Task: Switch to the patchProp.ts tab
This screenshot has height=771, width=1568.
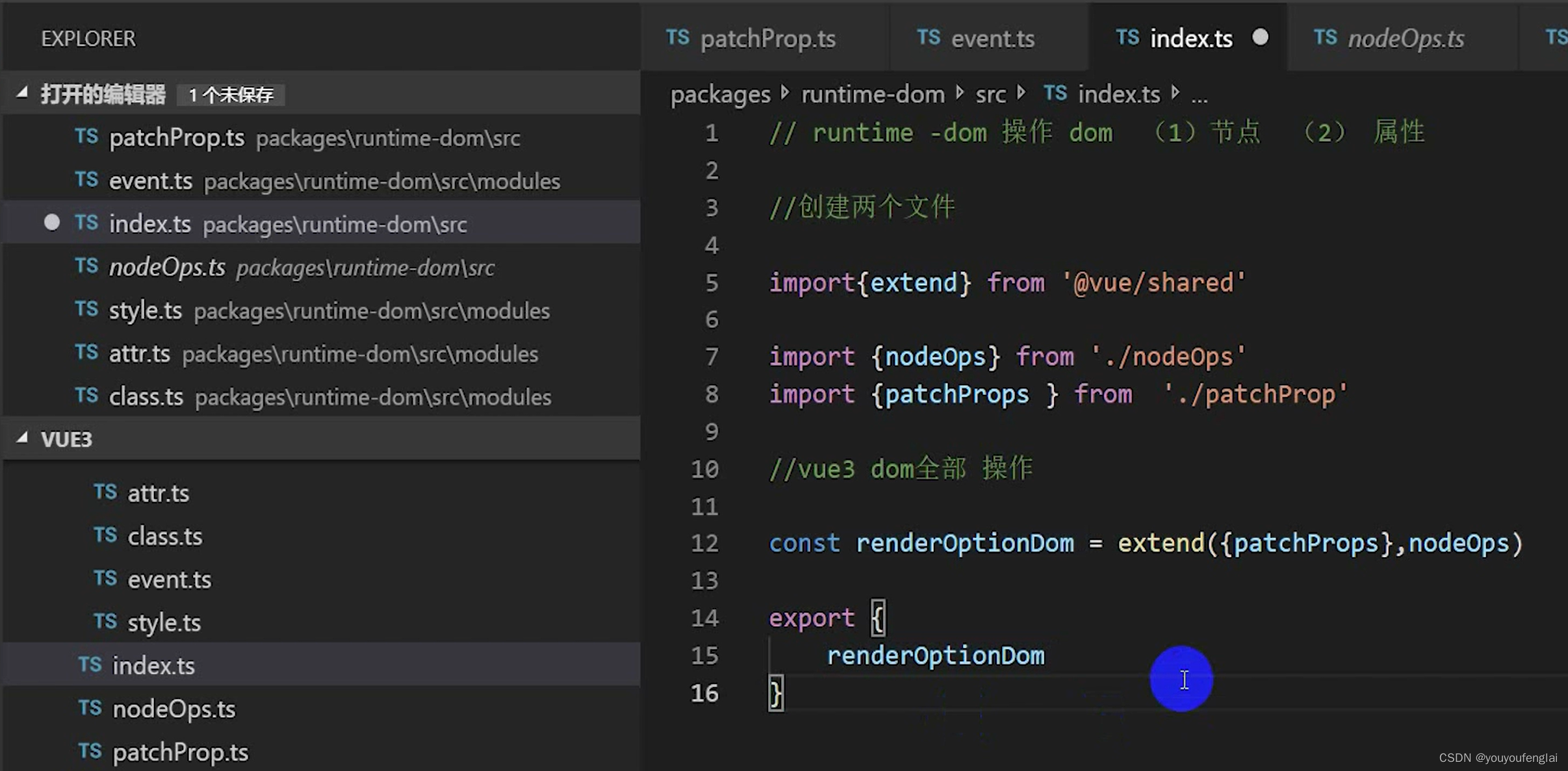Action: pos(767,38)
